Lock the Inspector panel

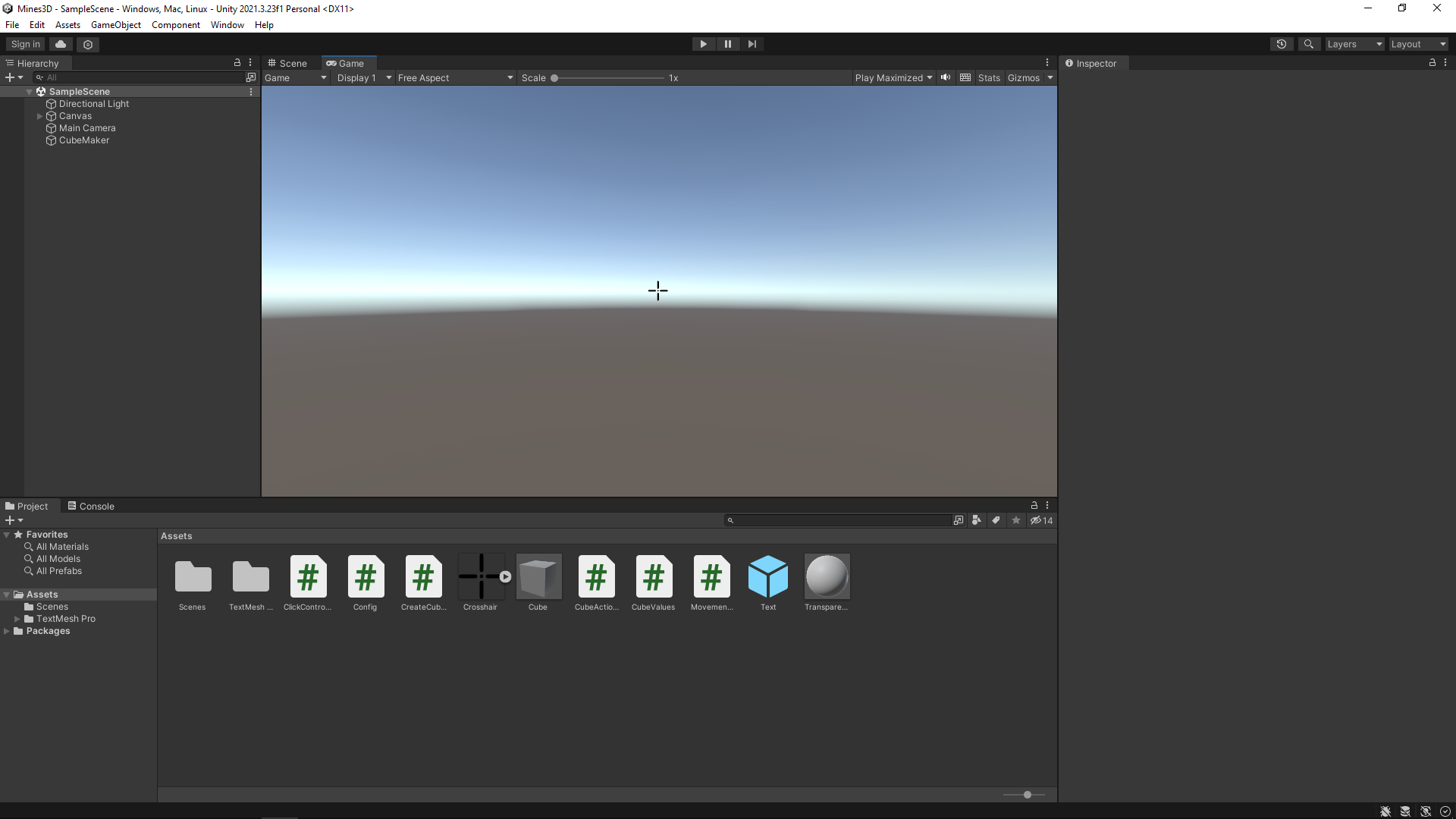click(1432, 63)
